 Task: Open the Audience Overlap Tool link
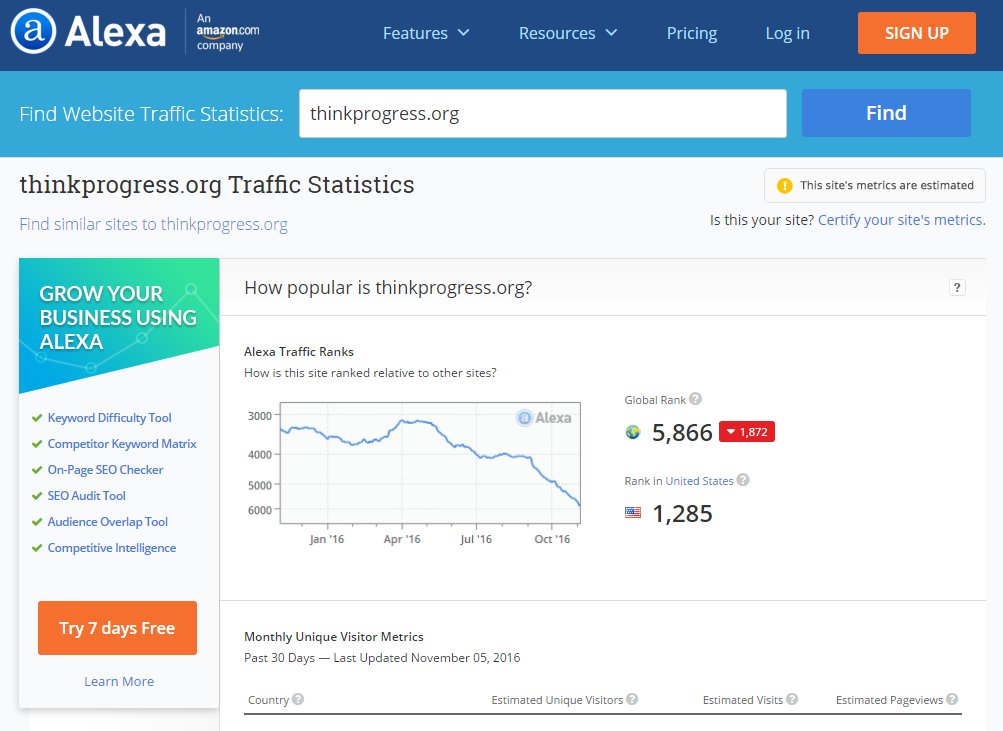(x=107, y=521)
